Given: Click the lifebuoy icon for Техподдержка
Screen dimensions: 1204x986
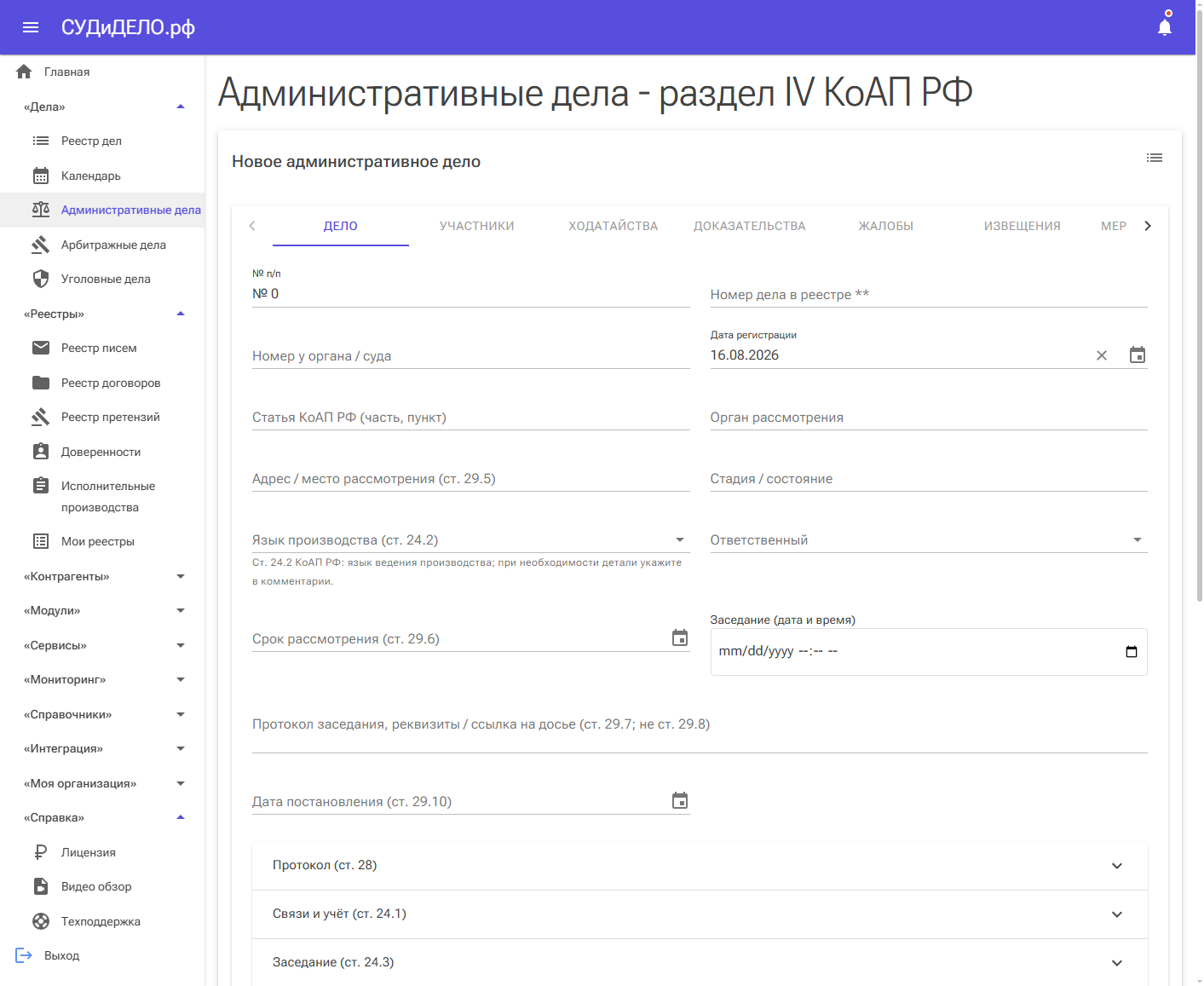Looking at the screenshot, I should (41, 921).
